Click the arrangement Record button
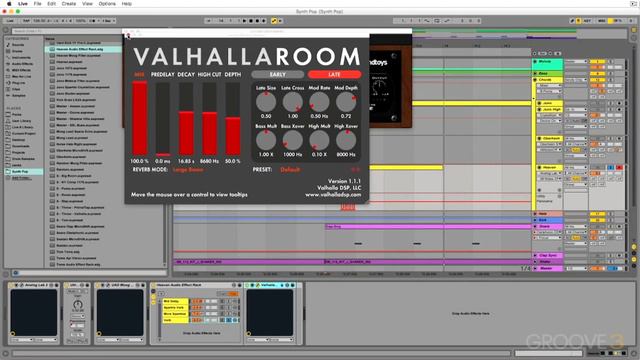The height and width of the screenshot is (360, 640). click(x=258, y=20)
